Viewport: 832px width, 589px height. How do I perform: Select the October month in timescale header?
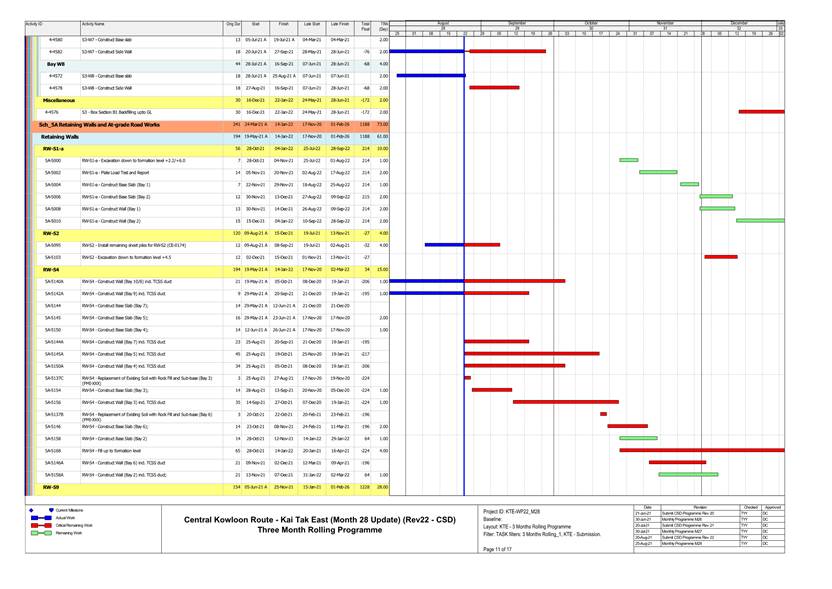pyautogui.click(x=591, y=23)
